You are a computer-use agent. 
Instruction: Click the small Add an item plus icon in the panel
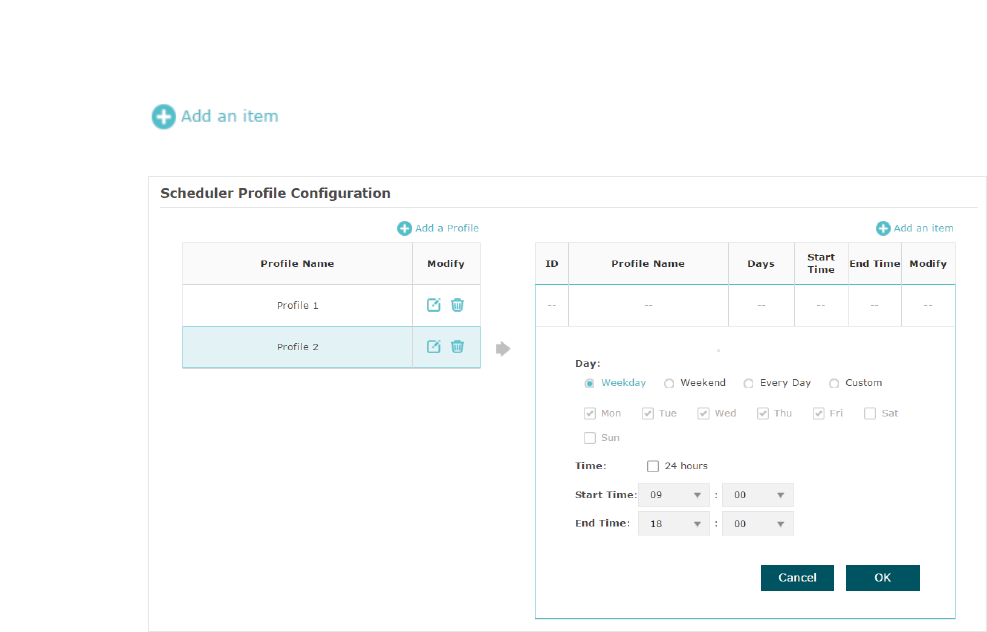click(883, 229)
